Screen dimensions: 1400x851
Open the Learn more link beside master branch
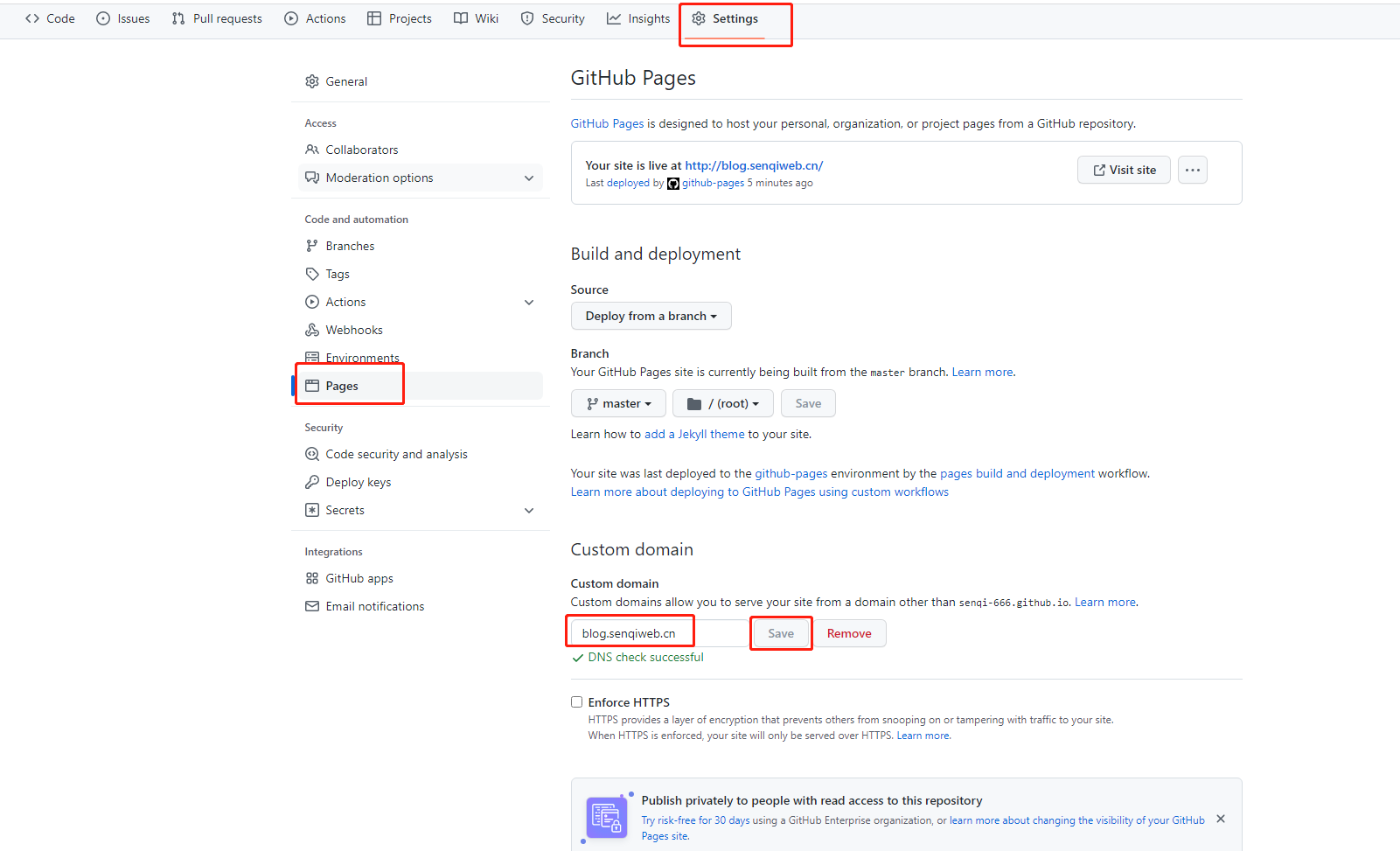[982, 372]
